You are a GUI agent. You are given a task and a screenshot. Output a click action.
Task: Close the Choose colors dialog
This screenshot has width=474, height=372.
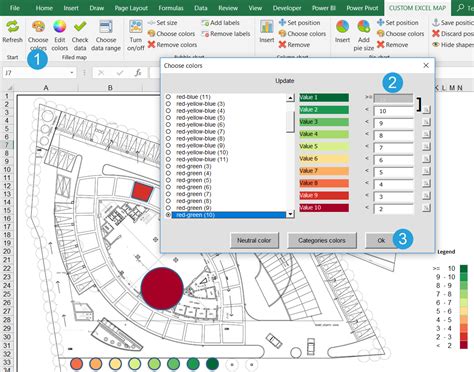click(x=426, y=65)
